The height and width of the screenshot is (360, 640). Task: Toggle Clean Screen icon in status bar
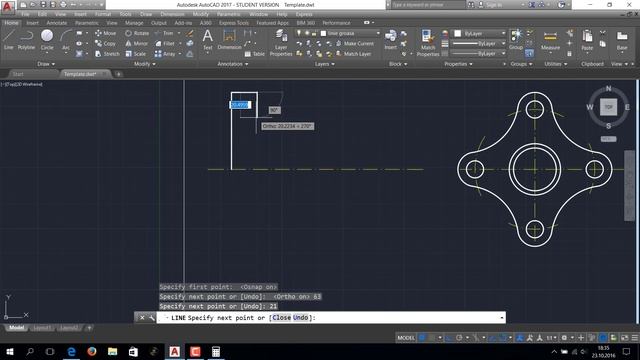[624, 338]
